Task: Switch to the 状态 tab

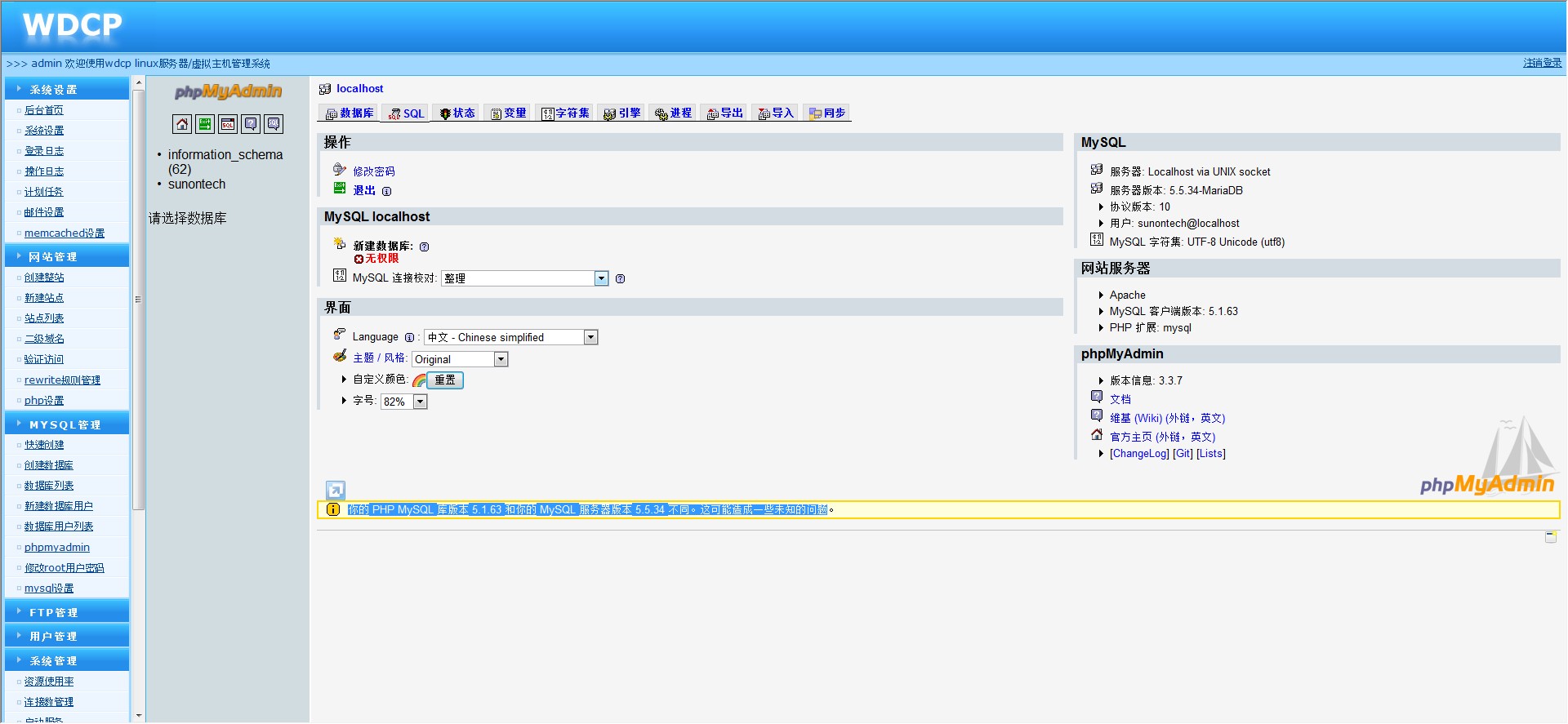Action: [x=457, y=113]
